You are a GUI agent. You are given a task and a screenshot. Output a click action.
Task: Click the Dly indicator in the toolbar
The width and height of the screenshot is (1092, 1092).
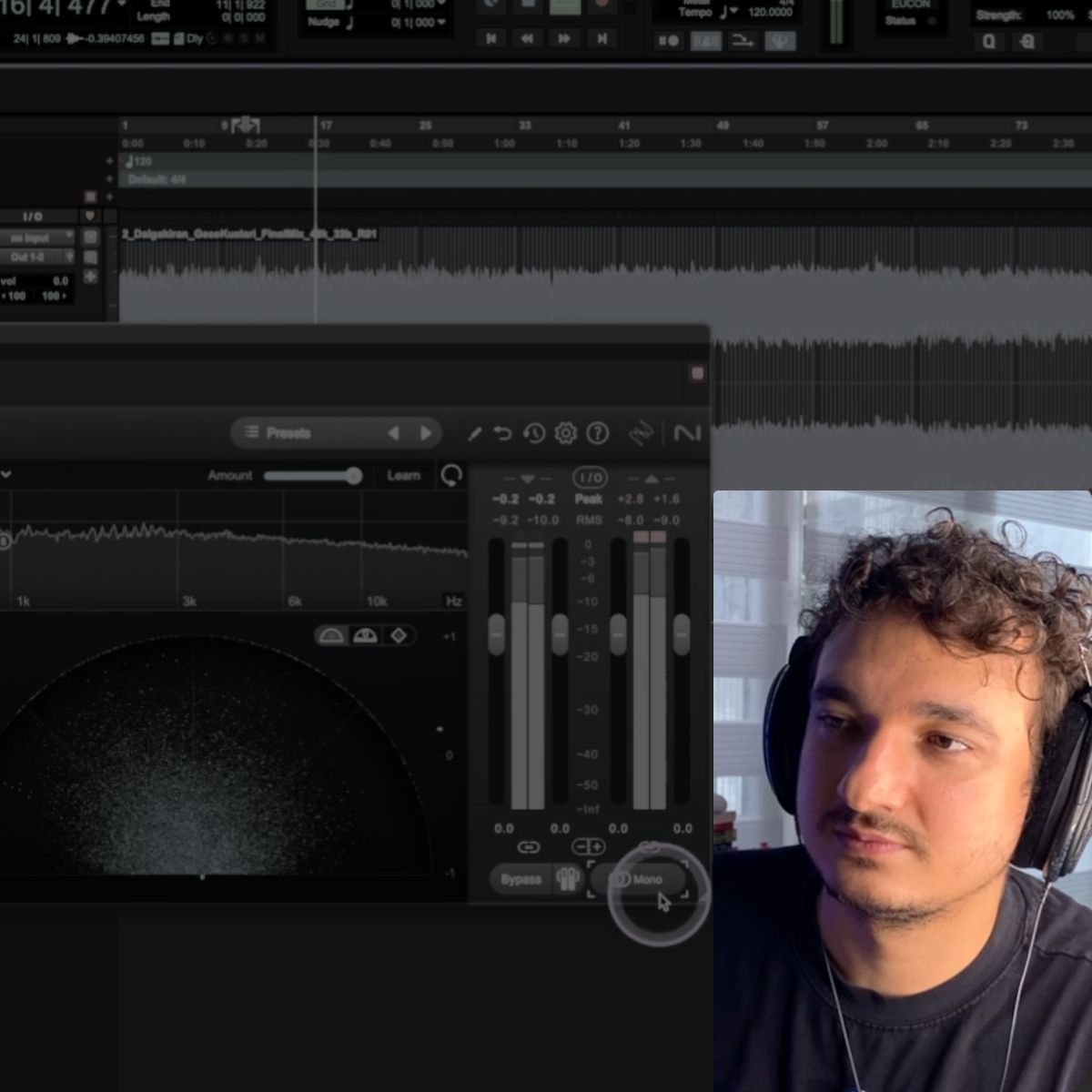194,39
